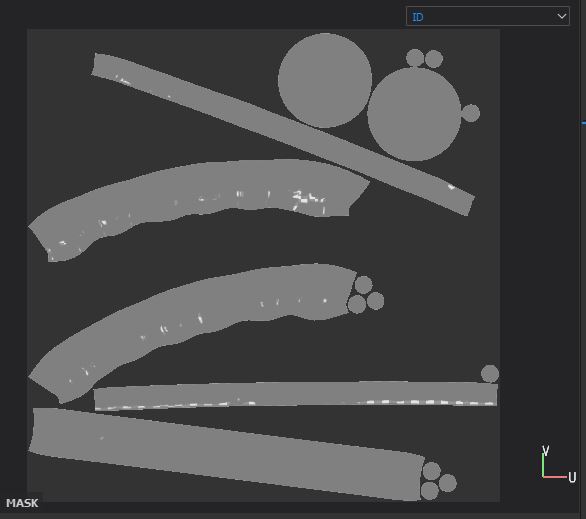586x519 pixels.
Task: Select the long diagonal strip UV island
Action: pos(283,135)
